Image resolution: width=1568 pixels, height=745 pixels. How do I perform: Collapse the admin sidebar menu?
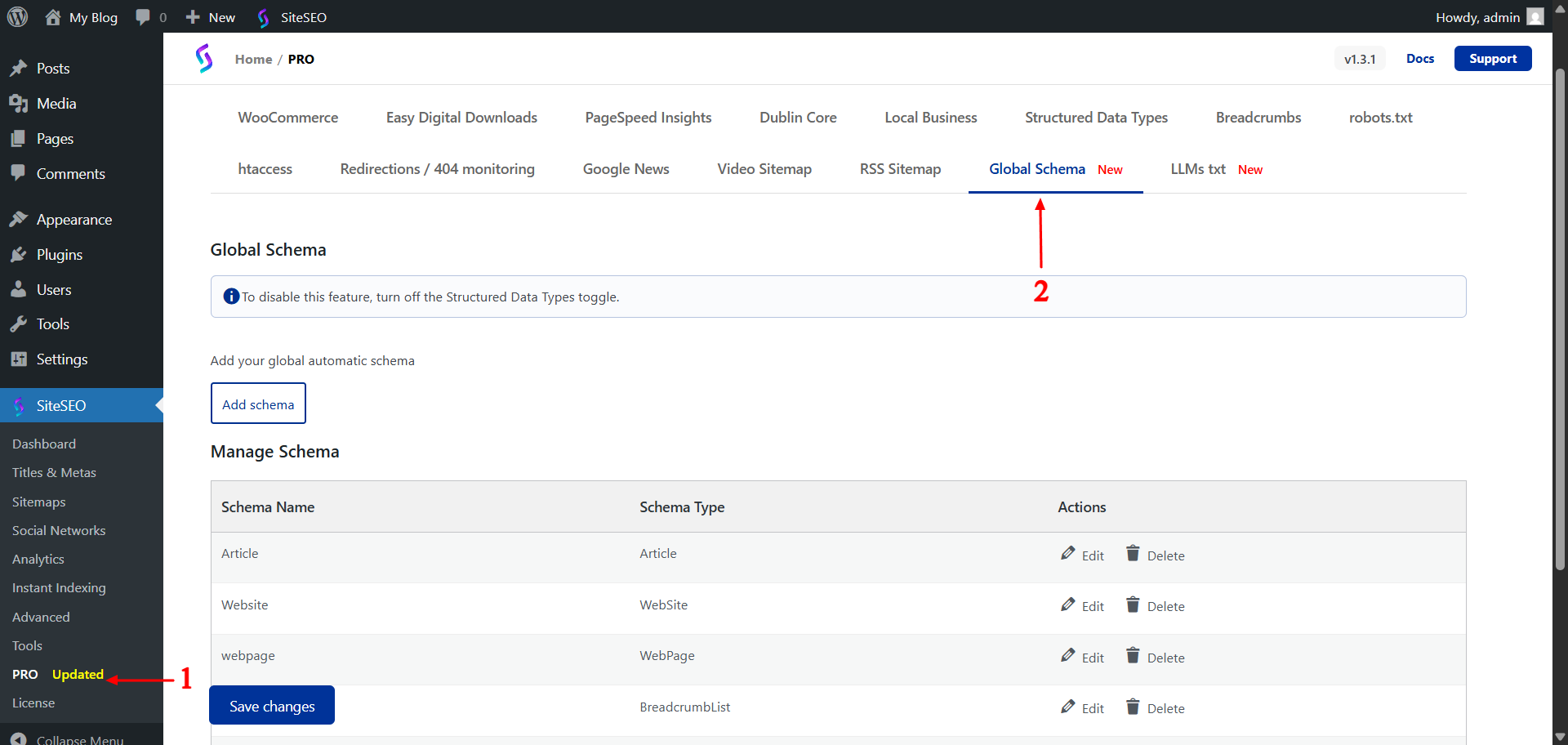pyautogui.click(x=79, y=738)
